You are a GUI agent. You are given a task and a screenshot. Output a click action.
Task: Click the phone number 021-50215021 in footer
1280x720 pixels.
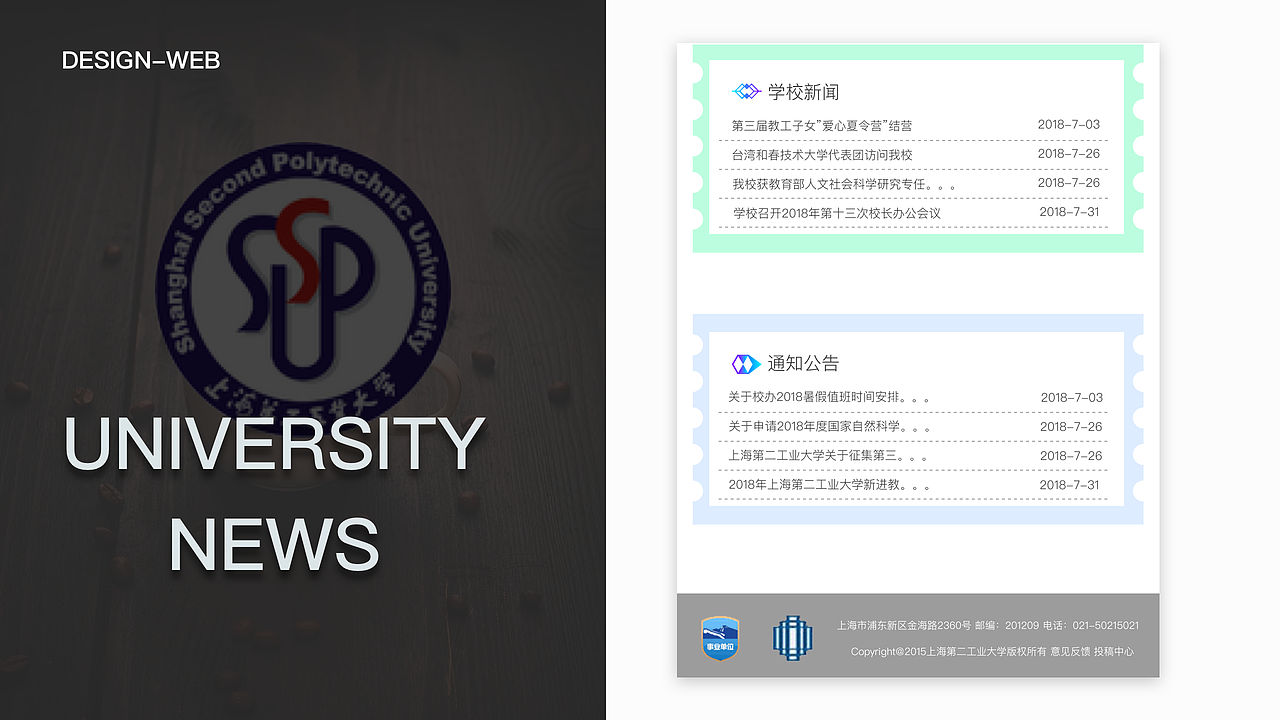point(1104,625)
